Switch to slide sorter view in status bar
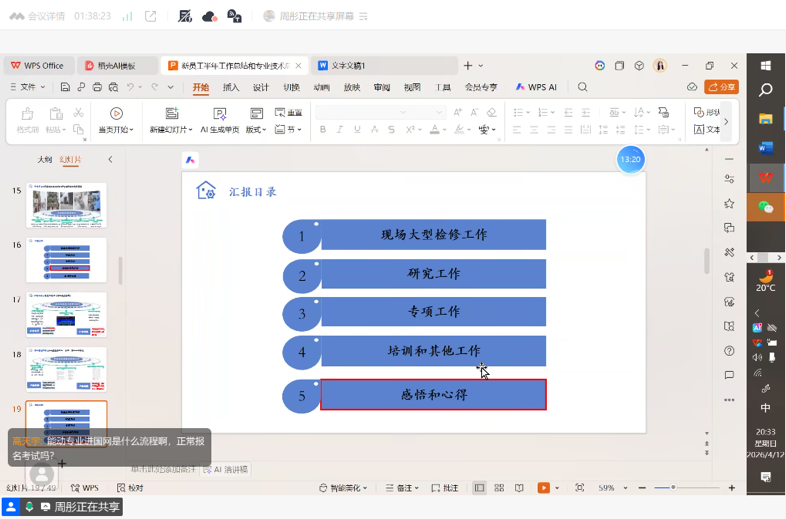The height and width of the screenshot is (520, 786). click(499, 488)
